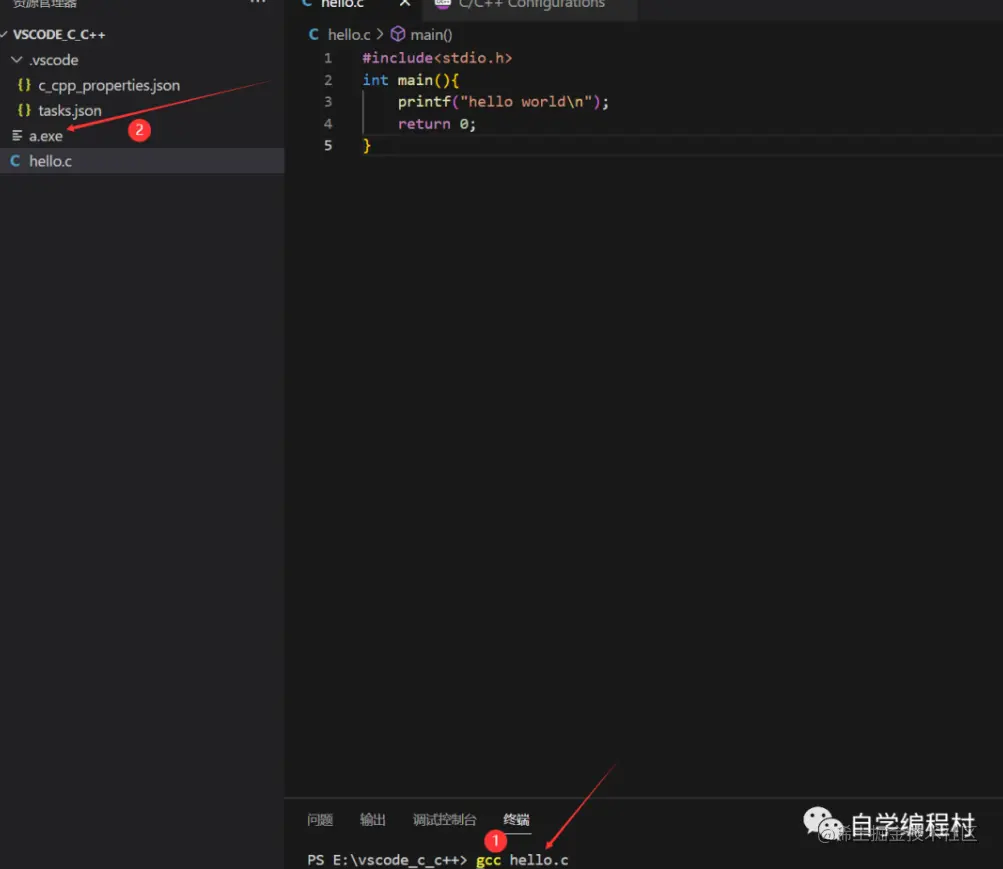Open the 调试控制台 (Debug Console) tab
This screenshot has width=1003, height=869.
click(x=445, y=820)
